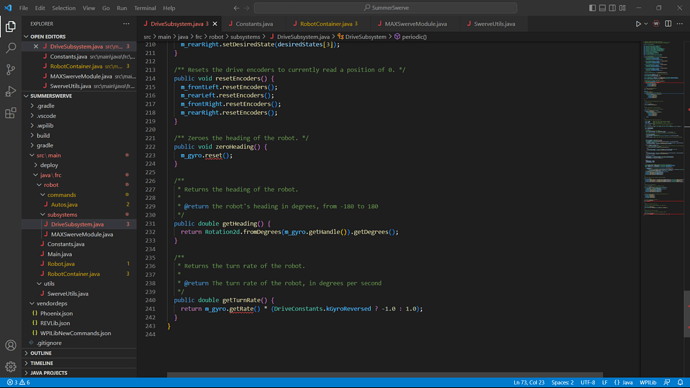Screen dimensions: 690x388
Task: Go forward with the navigation arrow
Action: (x=246, y=8)
